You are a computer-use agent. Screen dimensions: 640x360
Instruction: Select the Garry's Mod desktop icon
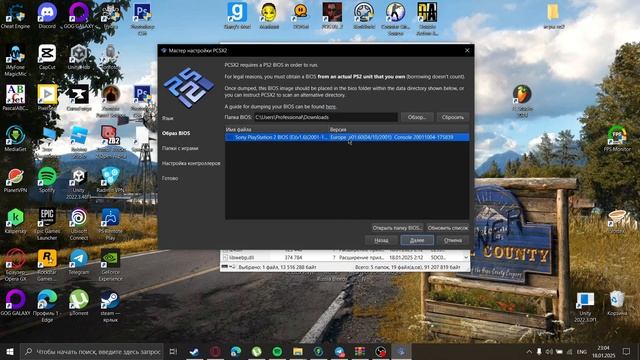click(x=237, y=16)
